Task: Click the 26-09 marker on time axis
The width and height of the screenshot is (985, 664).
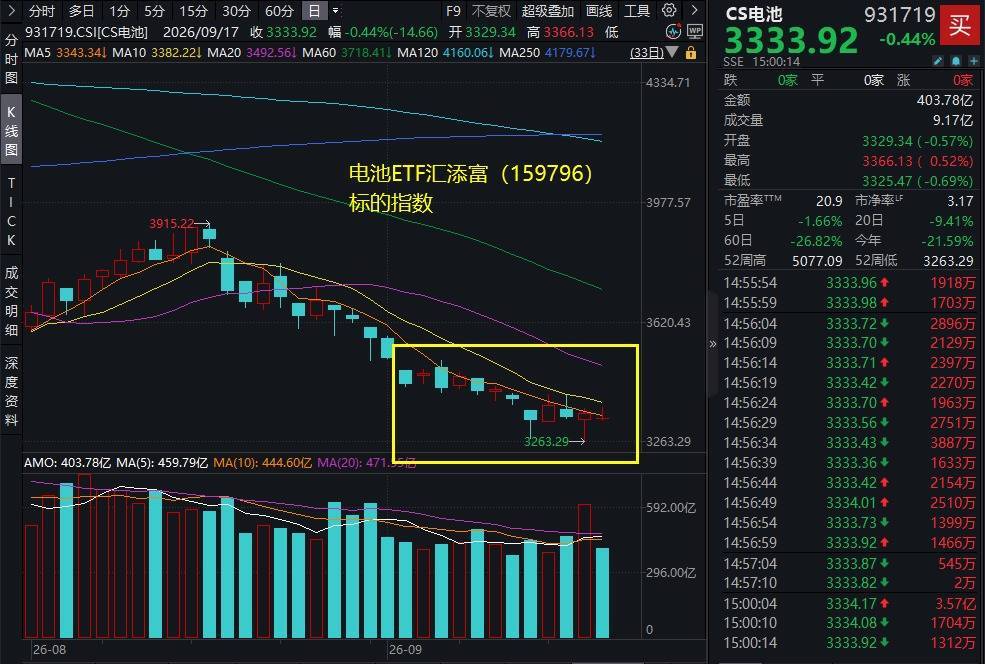Action: 405,649
